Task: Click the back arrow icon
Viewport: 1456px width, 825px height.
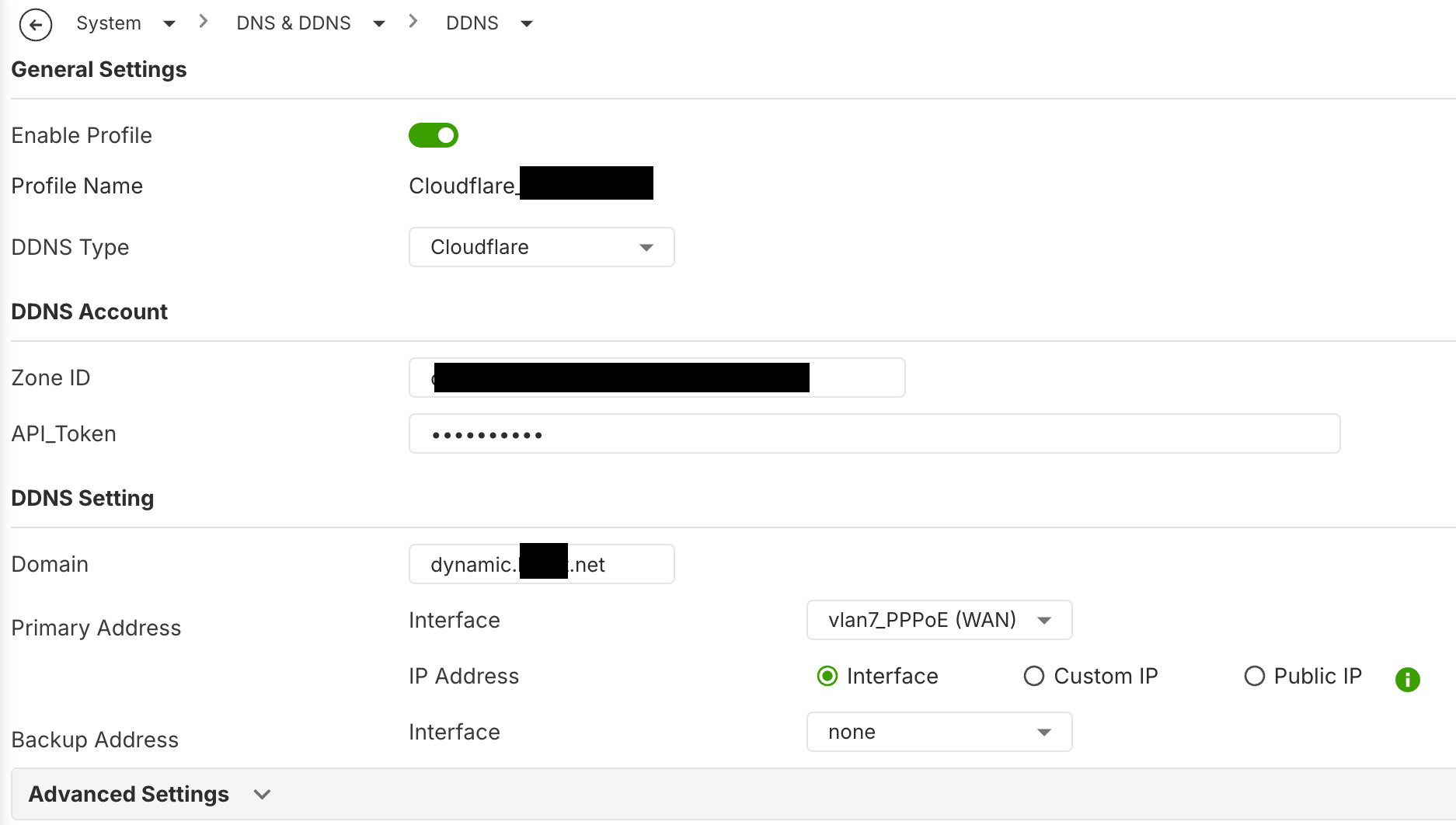Action: (36, 25)
